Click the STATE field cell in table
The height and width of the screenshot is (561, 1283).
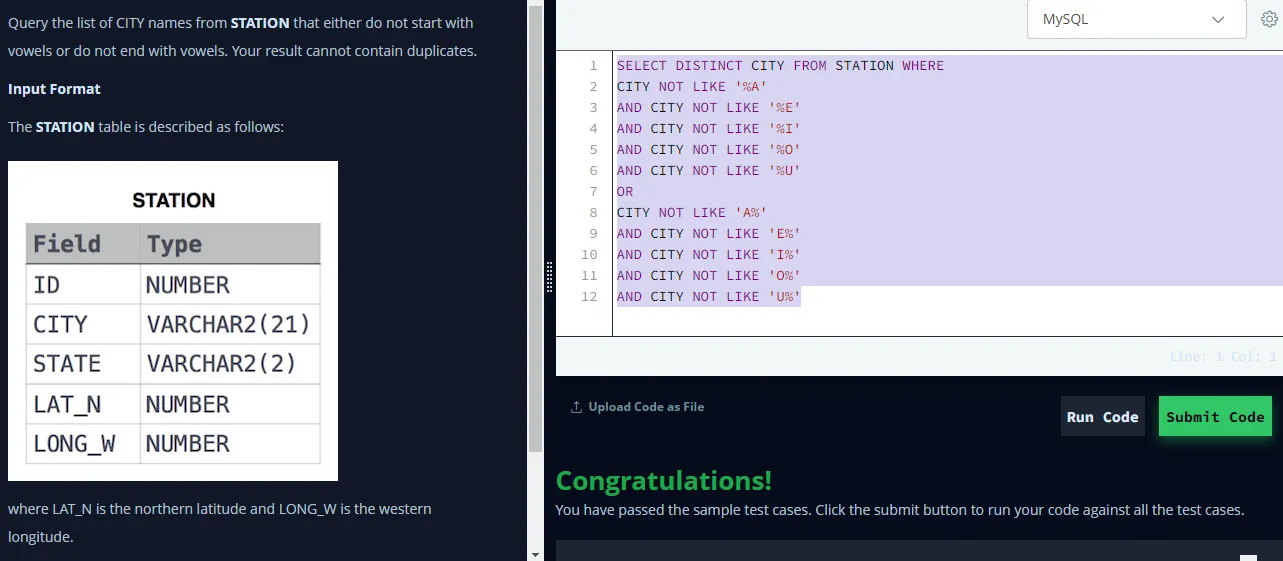coord(83,364)
